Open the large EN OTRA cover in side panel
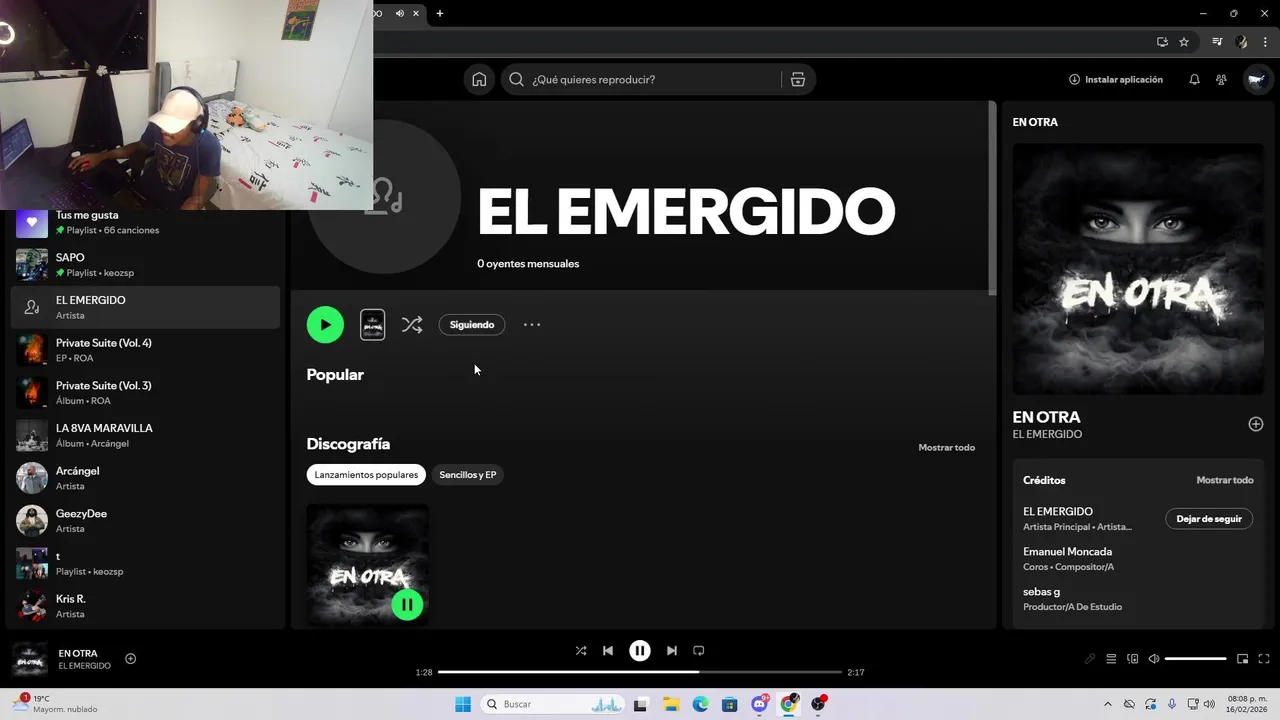The width and height of the screenshot is (1280, 720). click(x=1138, y=269)
